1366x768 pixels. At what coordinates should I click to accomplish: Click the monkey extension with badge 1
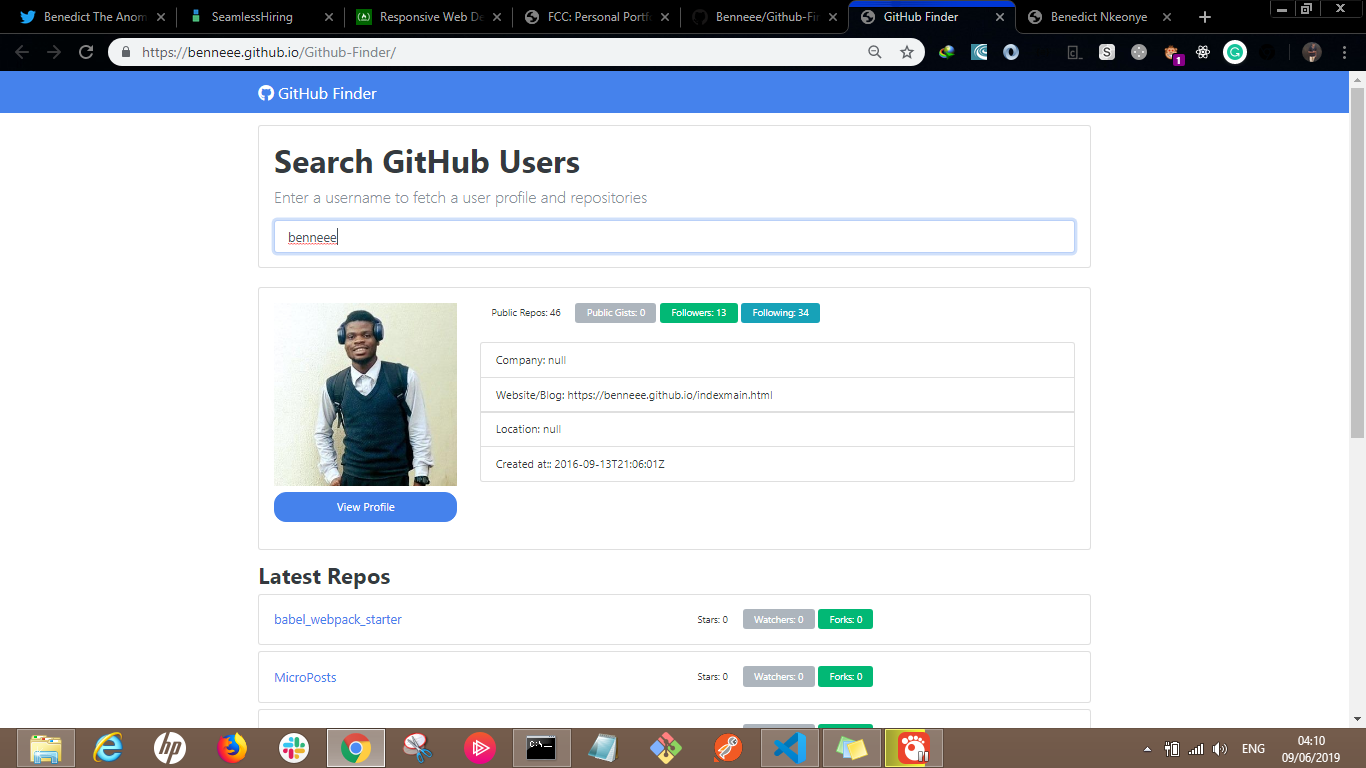coord(1173,53)
